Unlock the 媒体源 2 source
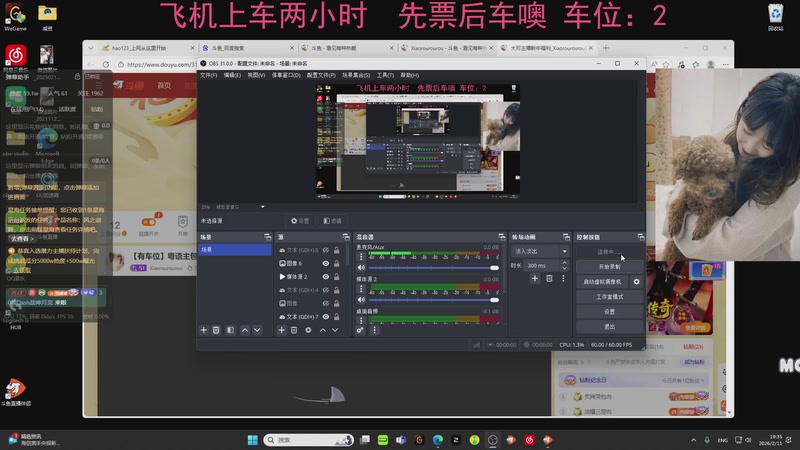Viewport: 800px width, 450px height. click(x=337, y=277)
